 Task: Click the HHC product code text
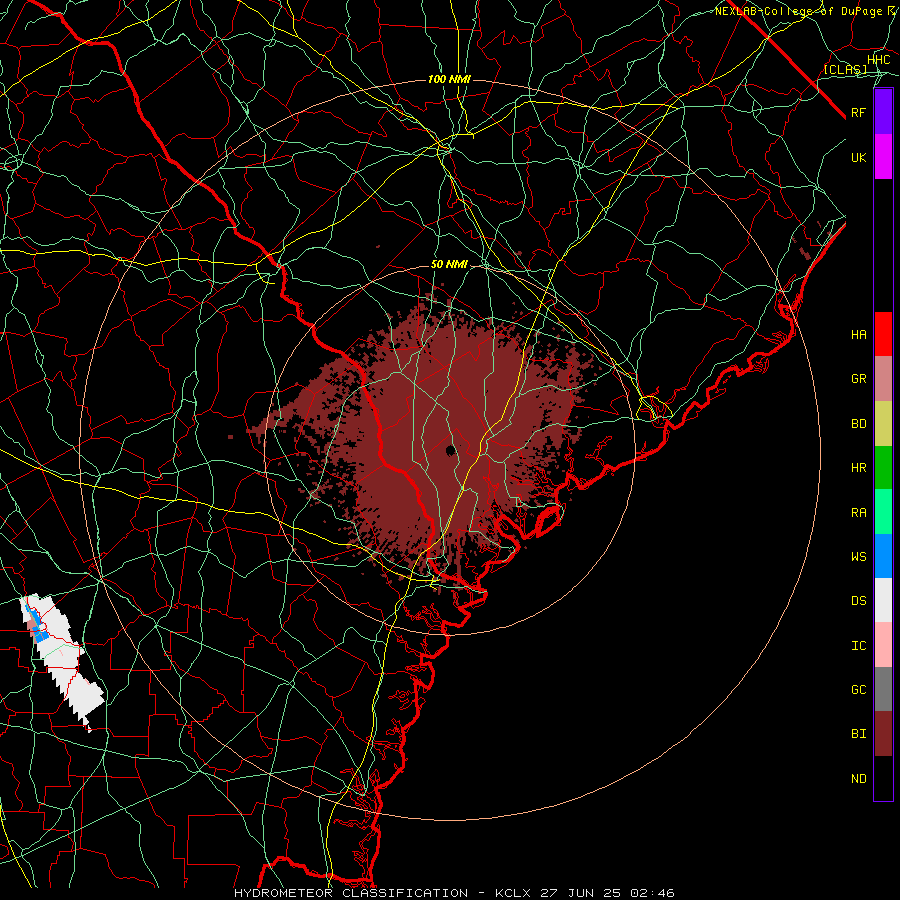(x=878, y=60)
